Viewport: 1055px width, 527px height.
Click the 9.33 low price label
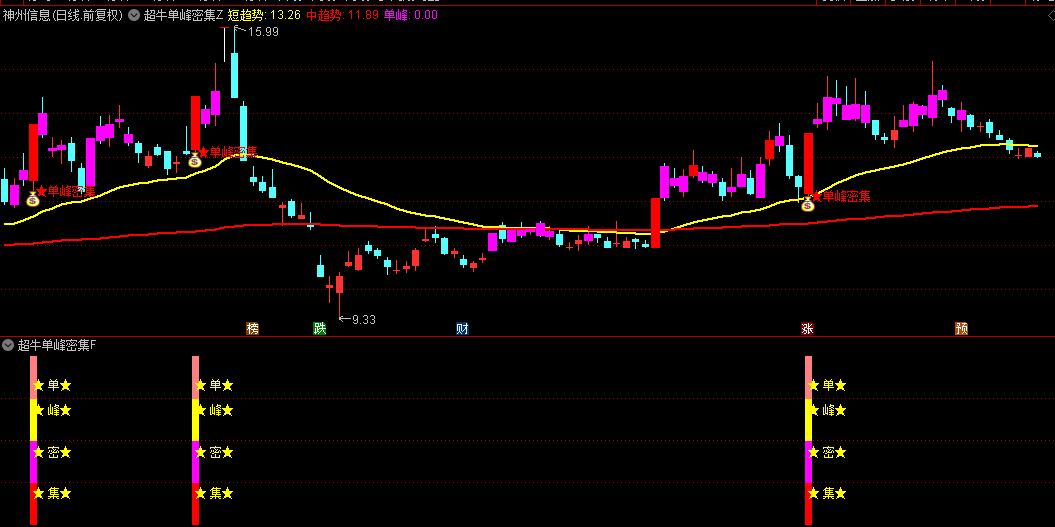pyautogui.click(x=363, y=320)
